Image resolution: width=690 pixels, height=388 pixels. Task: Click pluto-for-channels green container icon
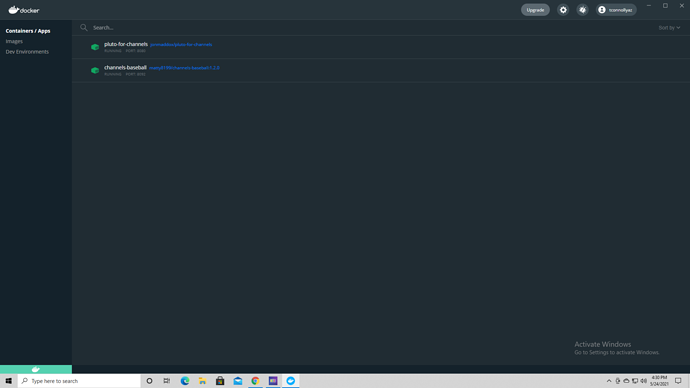pyautogui.click(x=95, y=47)
